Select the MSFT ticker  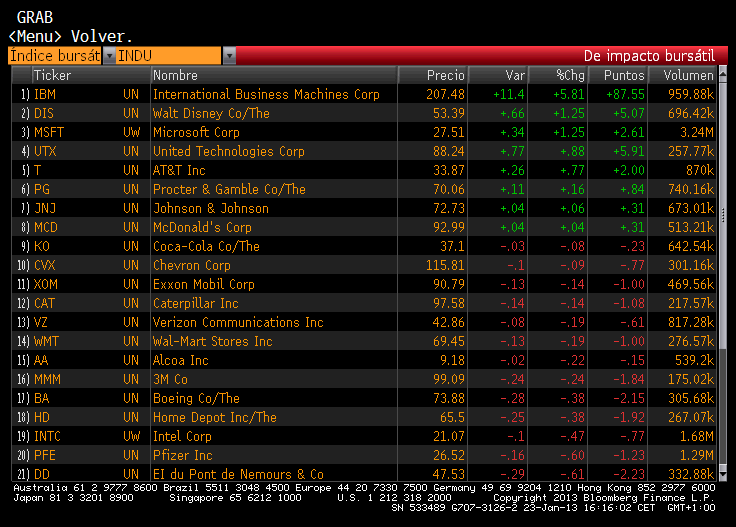[x=49, y=132]
